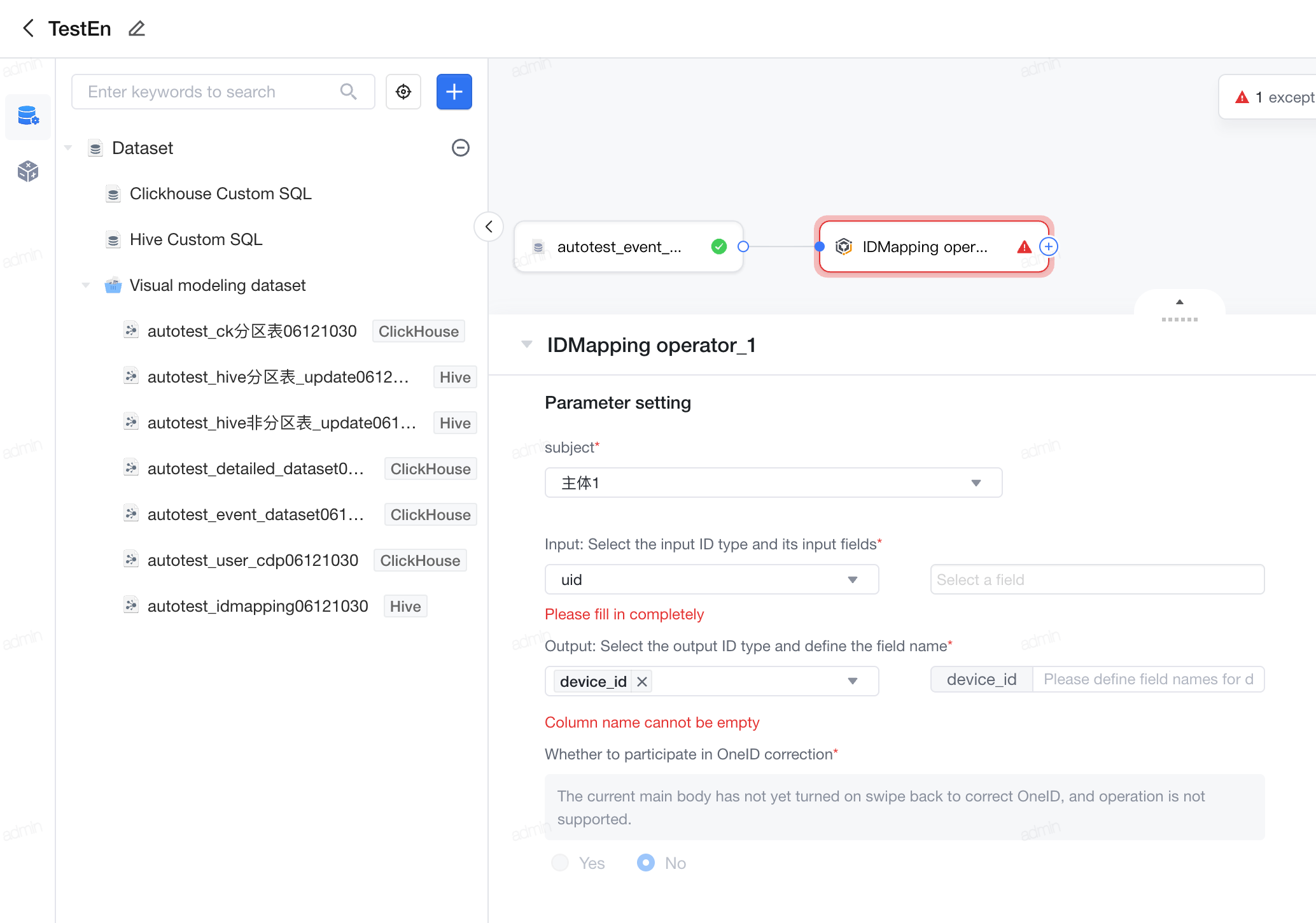Open the subject dropdown showing 主体1
This screenshot has height=923, width=1316.
(773, 483)
